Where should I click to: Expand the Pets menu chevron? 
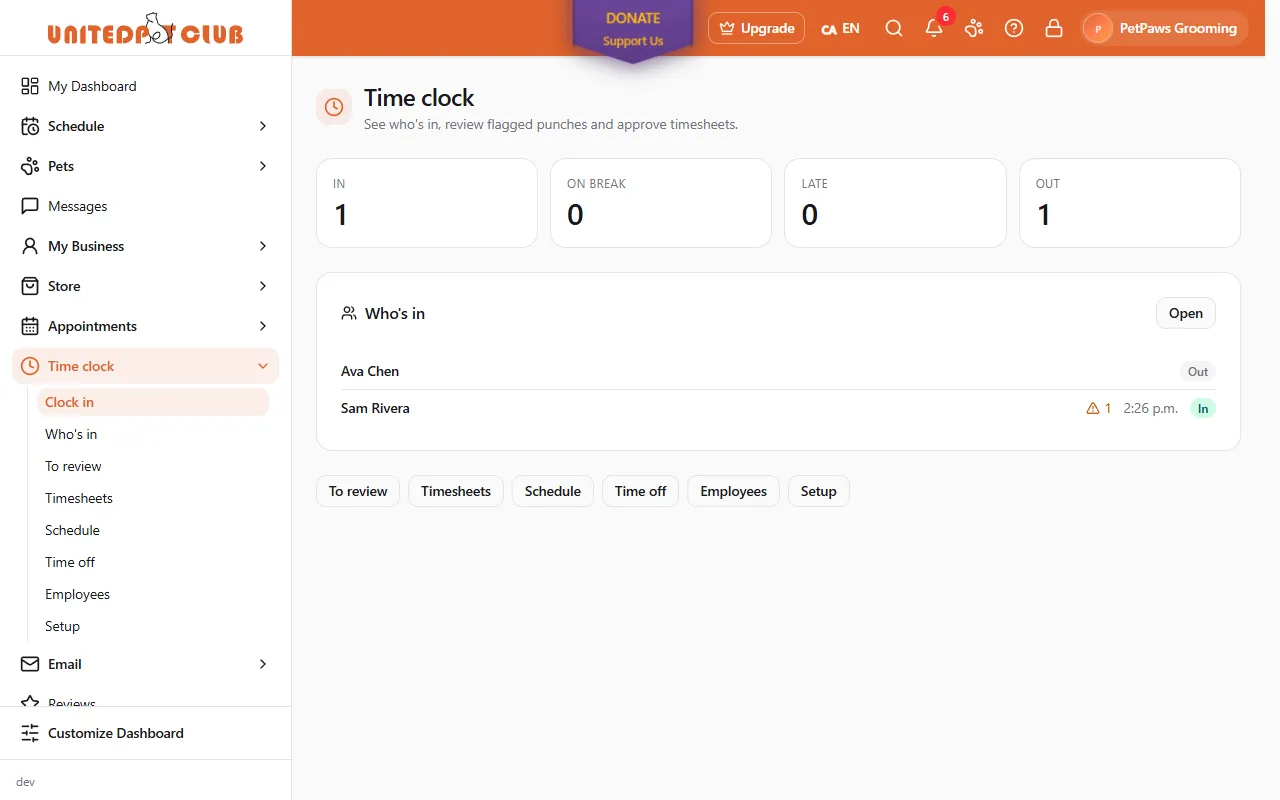pyautogui.click(x=263, y=166)
